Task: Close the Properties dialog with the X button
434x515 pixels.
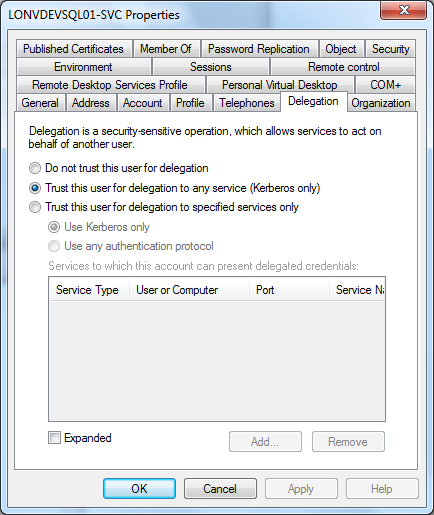Action: pyautogui.click(x=404, y=10)
